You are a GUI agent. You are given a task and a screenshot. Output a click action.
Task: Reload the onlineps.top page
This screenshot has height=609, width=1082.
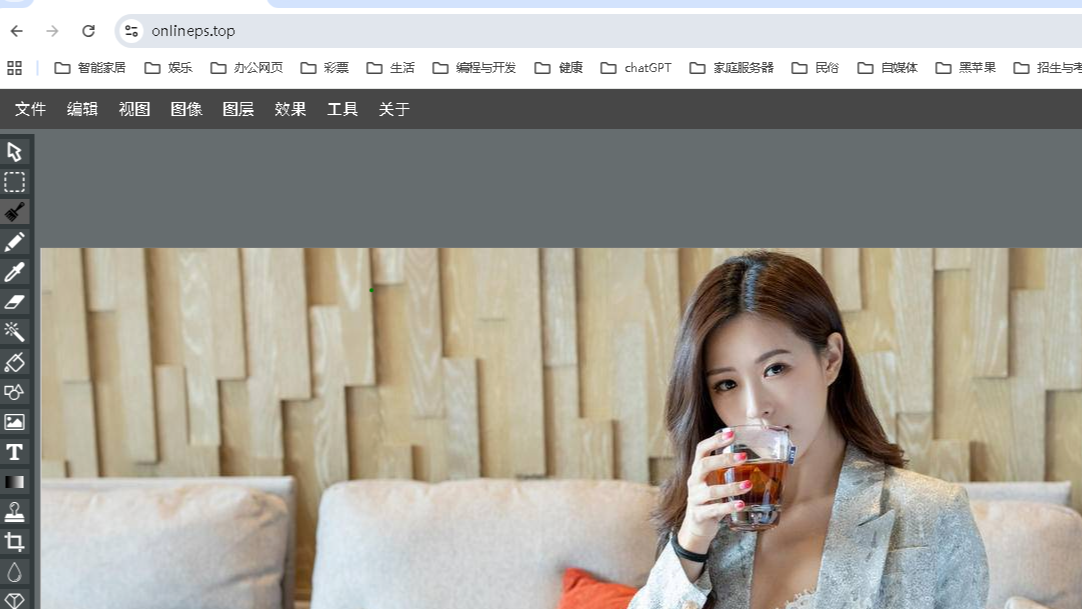89,30
